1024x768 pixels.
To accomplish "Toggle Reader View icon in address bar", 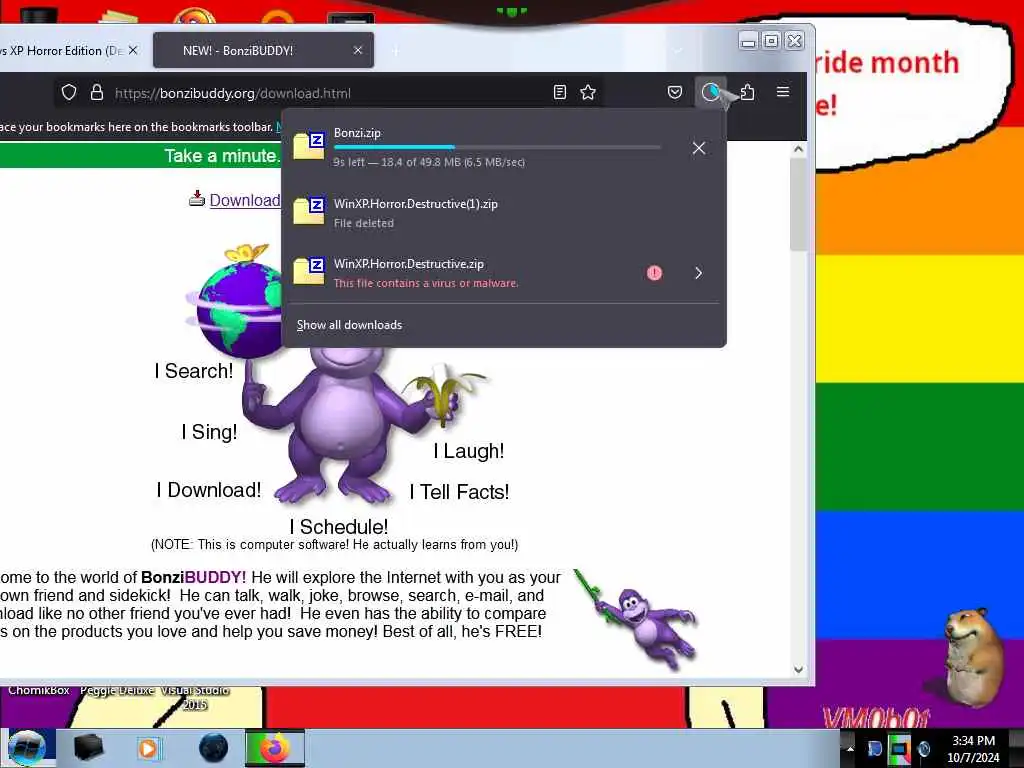I will click(x=560, y=92).
